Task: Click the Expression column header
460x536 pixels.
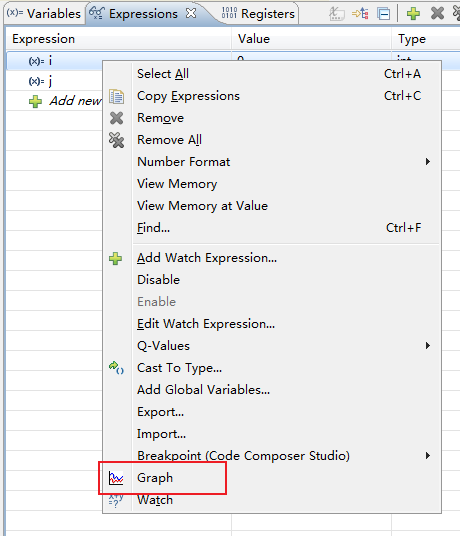Action: coord(119,39)
